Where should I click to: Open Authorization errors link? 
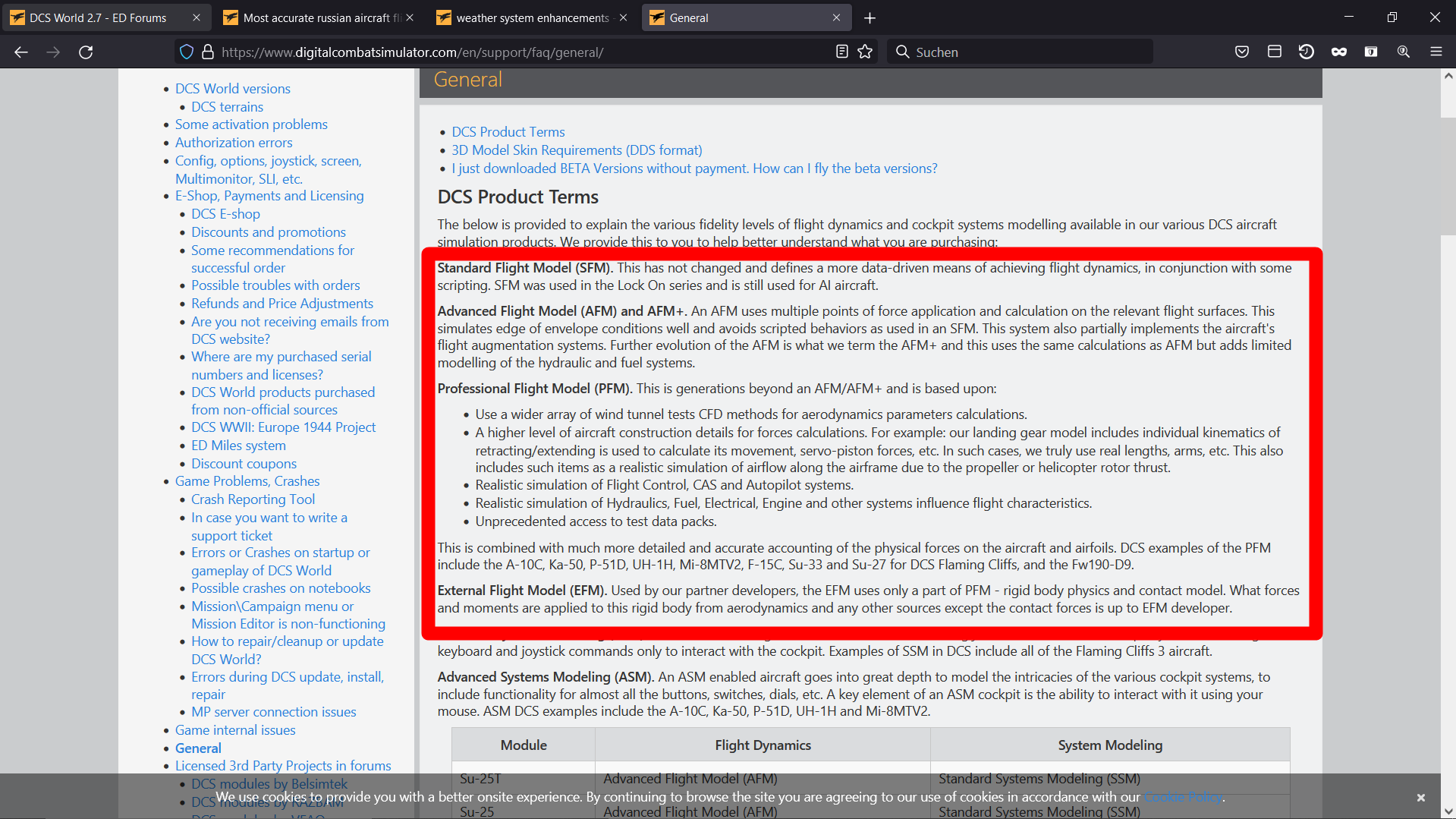(x=234, y=143)
